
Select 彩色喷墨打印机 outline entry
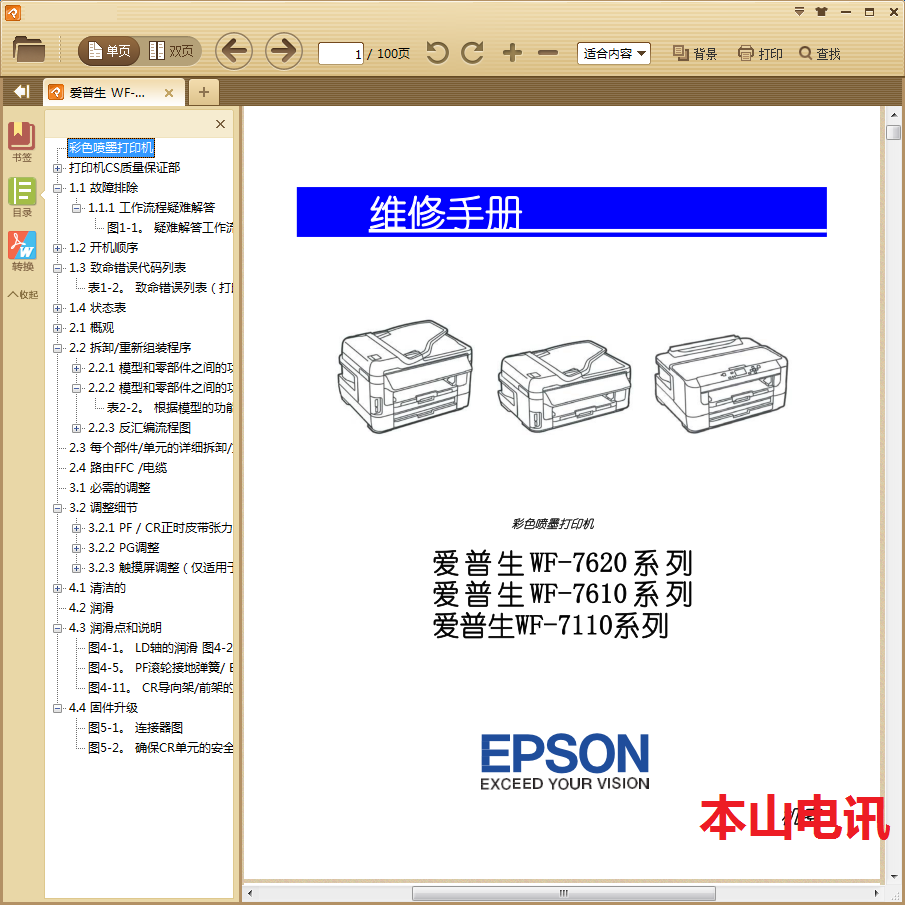click(x=111, y=148)
